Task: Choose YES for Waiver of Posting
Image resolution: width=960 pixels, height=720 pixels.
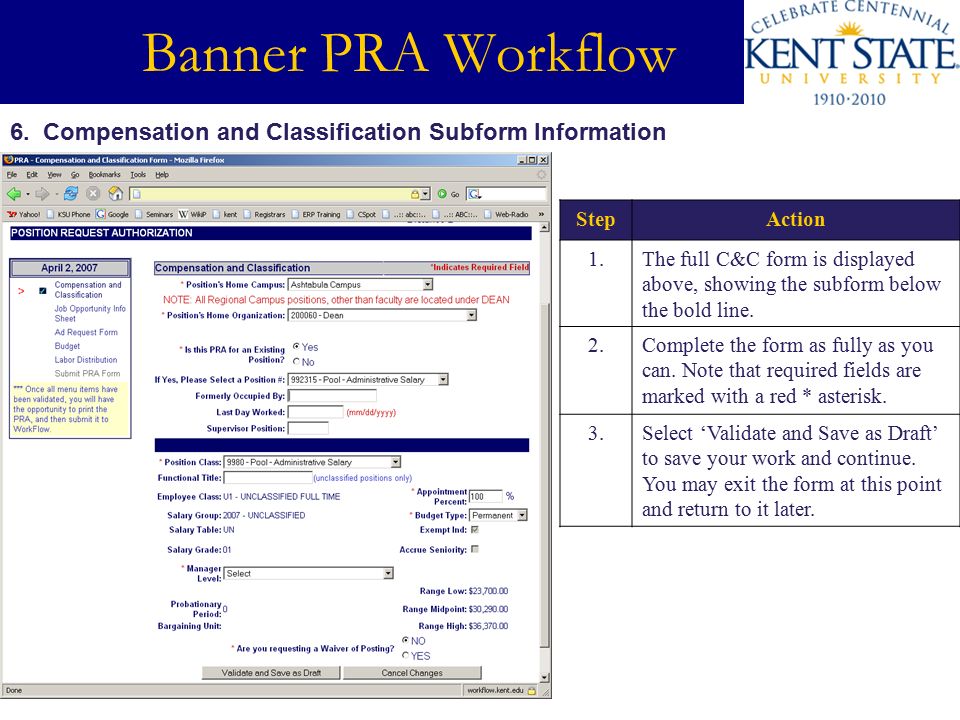Action: tap(405, 656)
